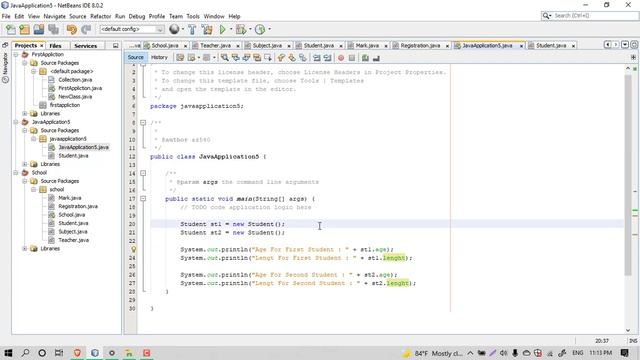Open the File menu
Image resolution: width=640 pixels, height=360 pixels.
(x=6, y=16)
